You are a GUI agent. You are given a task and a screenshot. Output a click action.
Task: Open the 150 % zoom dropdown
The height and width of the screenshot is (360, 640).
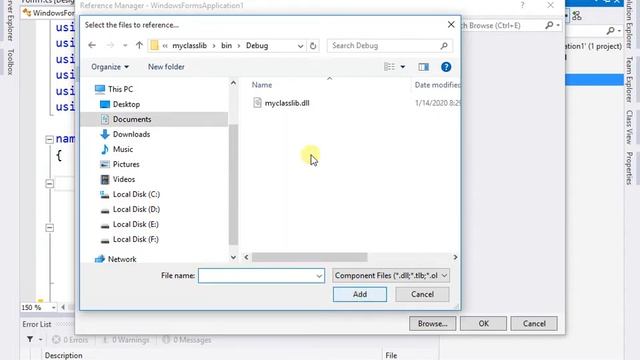(x=53, y=307)
